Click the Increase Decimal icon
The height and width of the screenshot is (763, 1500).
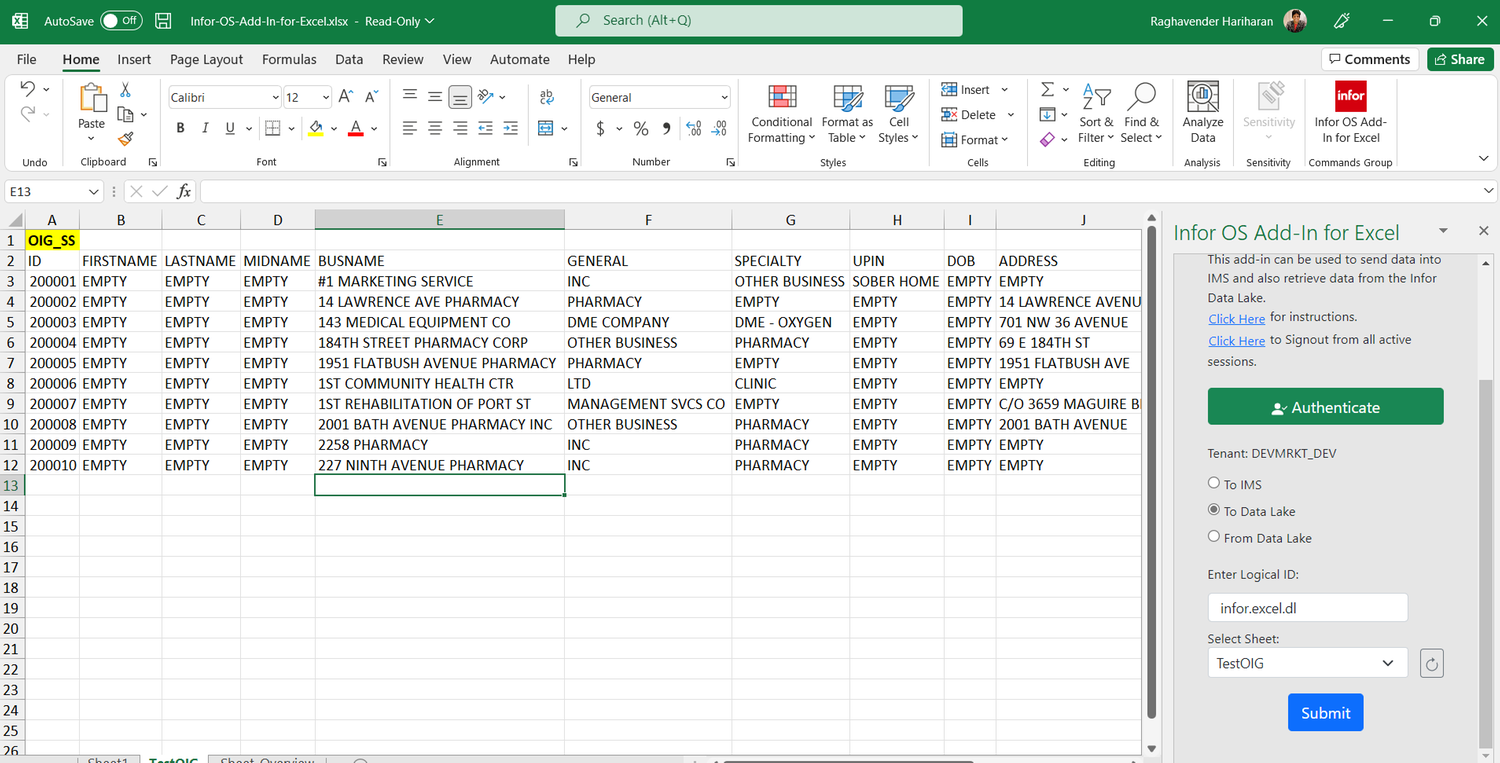tap(694, 128)
